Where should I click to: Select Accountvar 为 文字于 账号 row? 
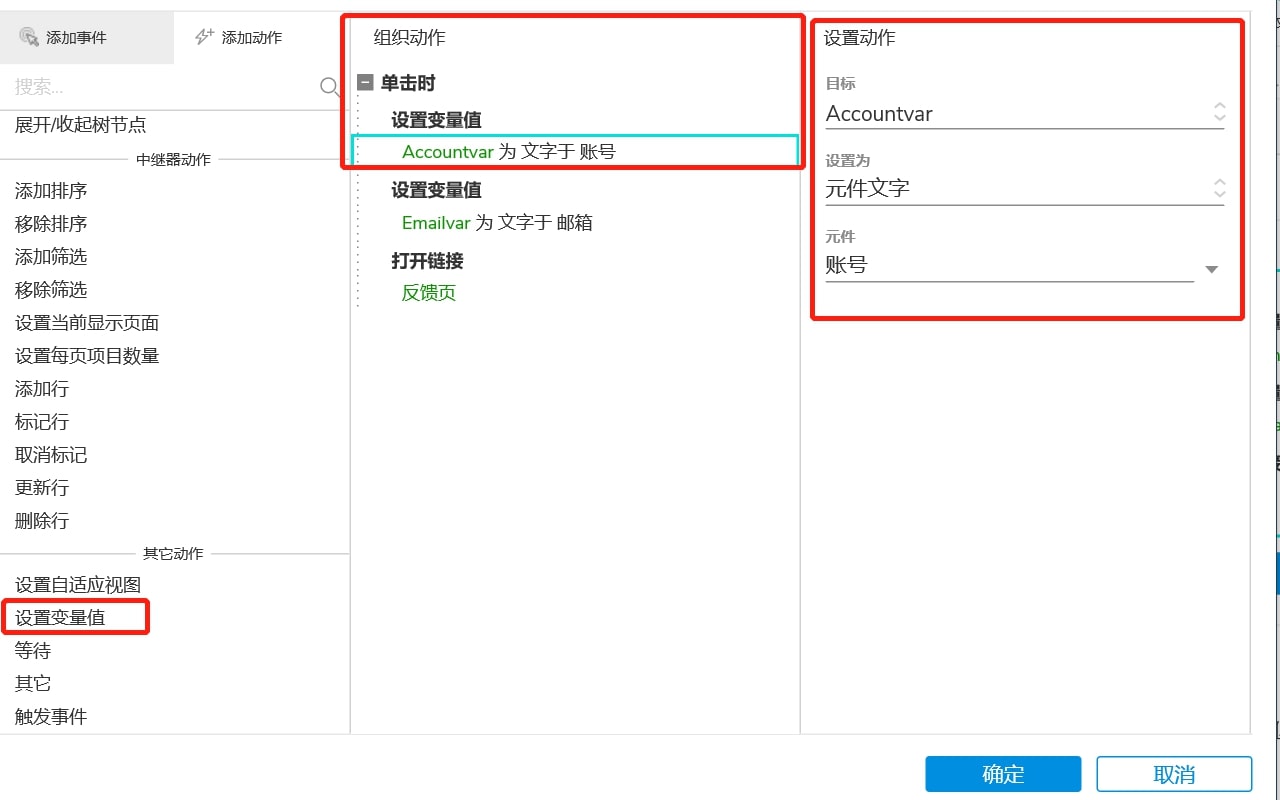click(576, 152)
